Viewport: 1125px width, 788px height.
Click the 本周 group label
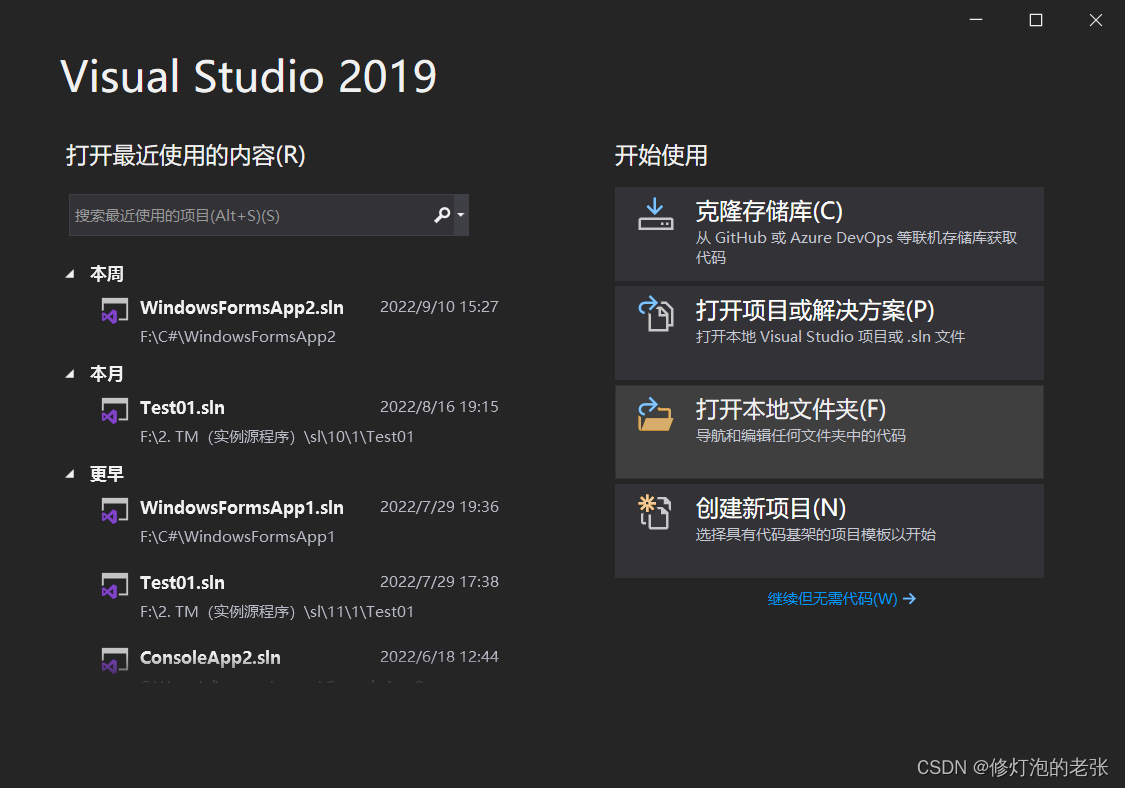coord(106,273)
